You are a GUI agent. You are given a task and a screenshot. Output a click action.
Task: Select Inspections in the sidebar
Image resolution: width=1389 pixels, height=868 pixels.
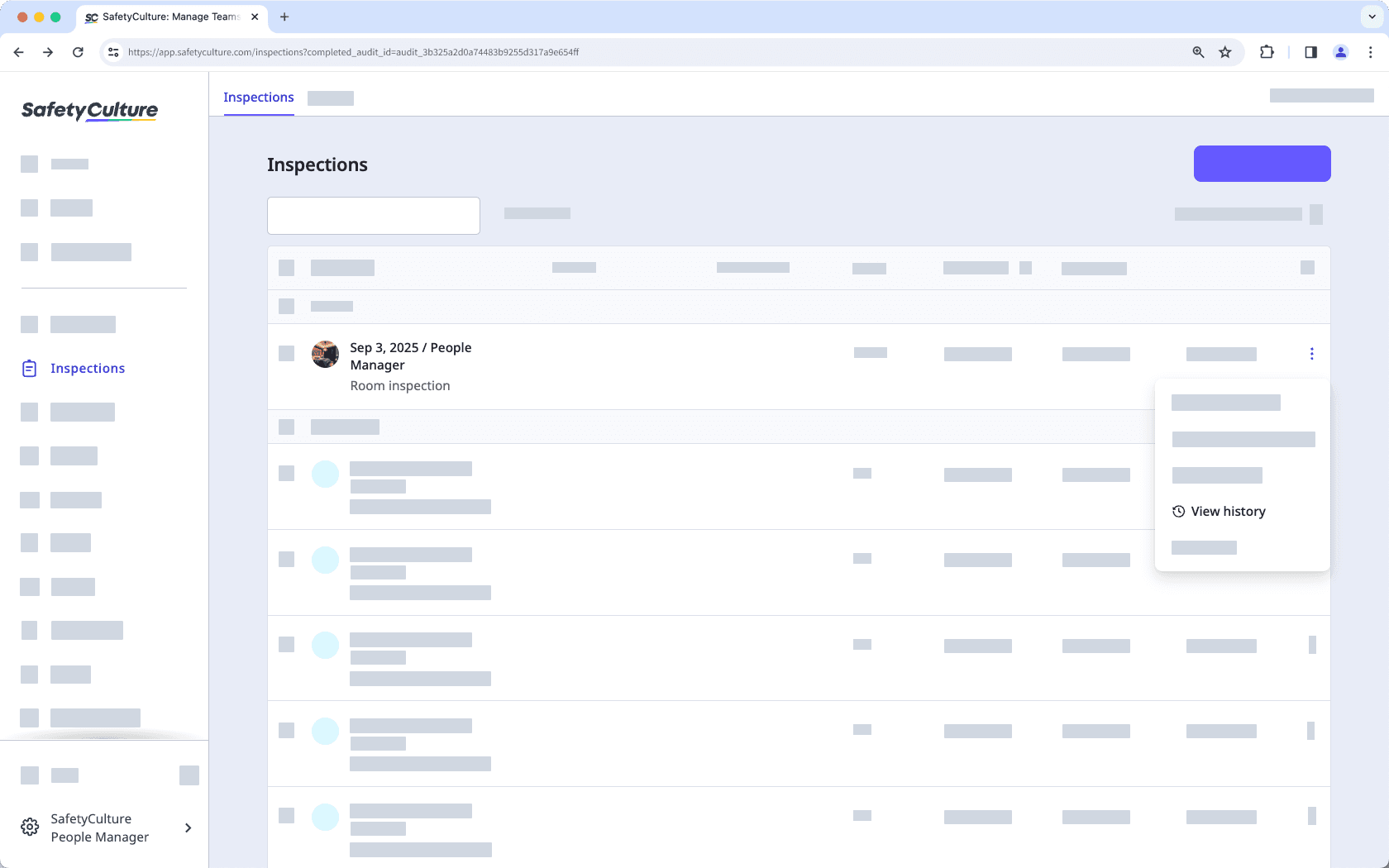87,368
